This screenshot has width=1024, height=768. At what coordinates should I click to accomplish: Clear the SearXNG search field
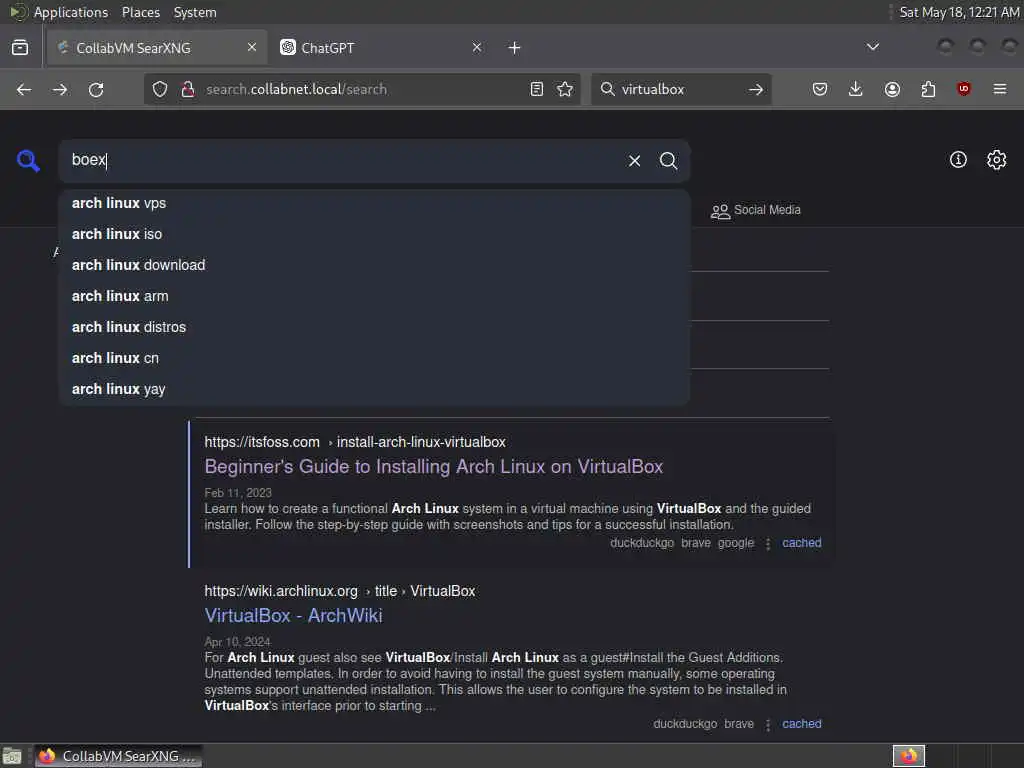635,161
